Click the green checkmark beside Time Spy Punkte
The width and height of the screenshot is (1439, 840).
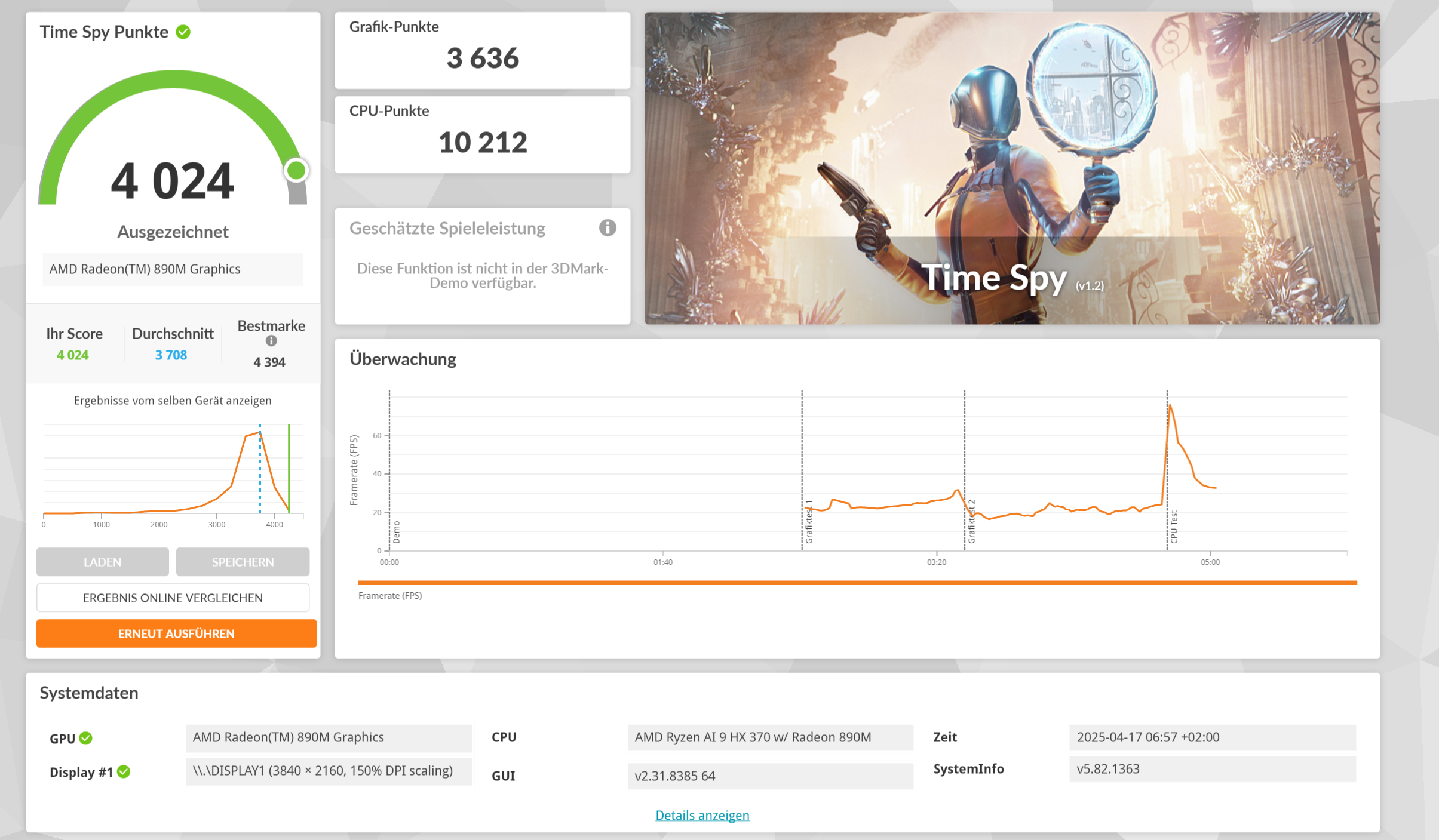[x=183, y=32]
